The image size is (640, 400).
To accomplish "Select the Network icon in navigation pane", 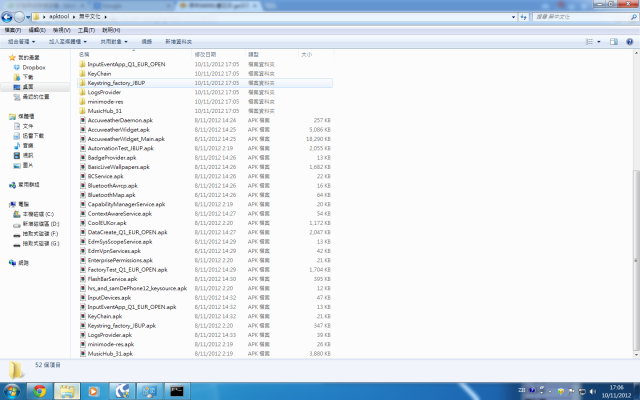I will [x=12, y=263].
